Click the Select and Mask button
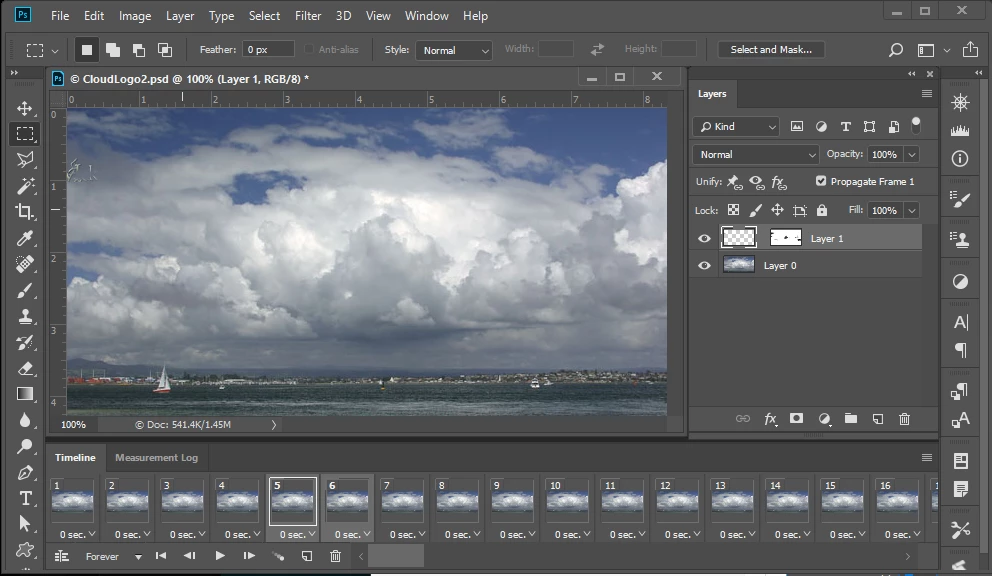The width and height of the screenshot is (992, 576). [x=770, y=50]
